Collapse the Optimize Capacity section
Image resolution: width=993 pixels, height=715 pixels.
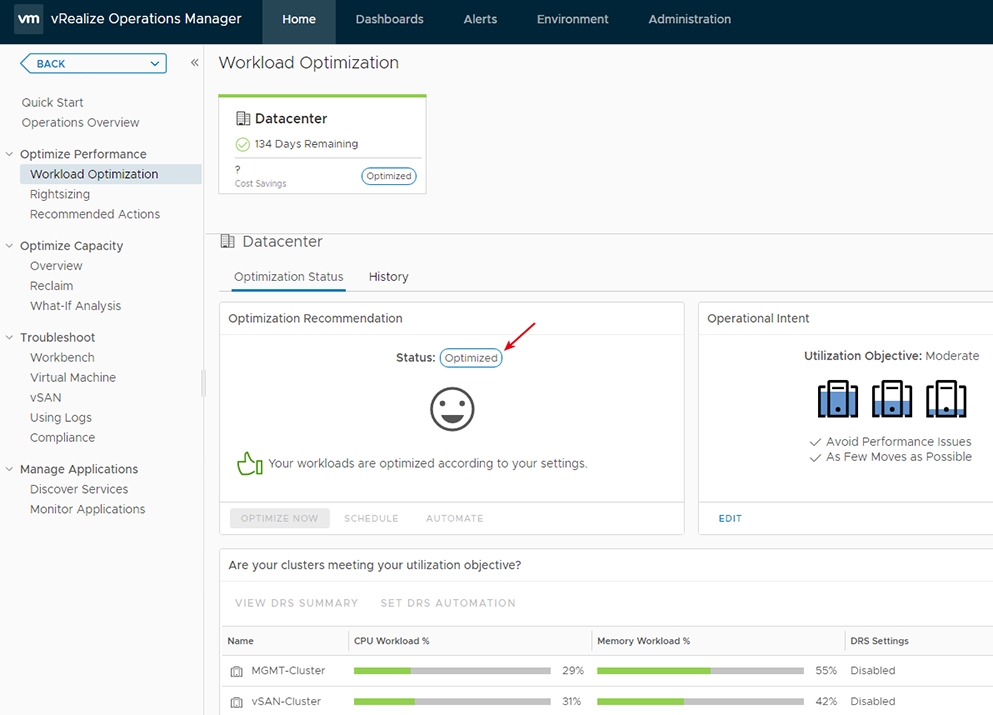pyautogui.click(x=9, y=246)
